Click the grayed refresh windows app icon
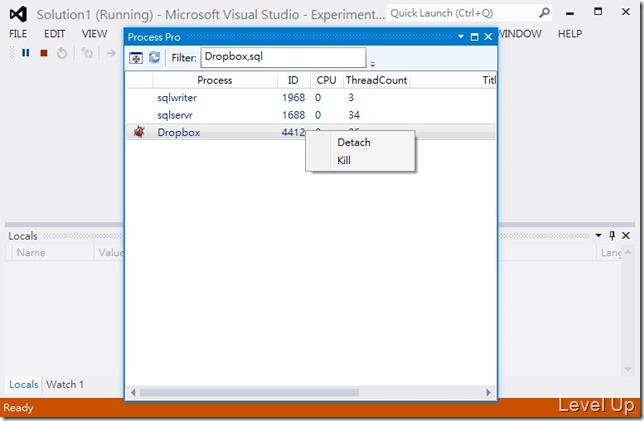The image size is (644, 421). click(x=87, y=53)
